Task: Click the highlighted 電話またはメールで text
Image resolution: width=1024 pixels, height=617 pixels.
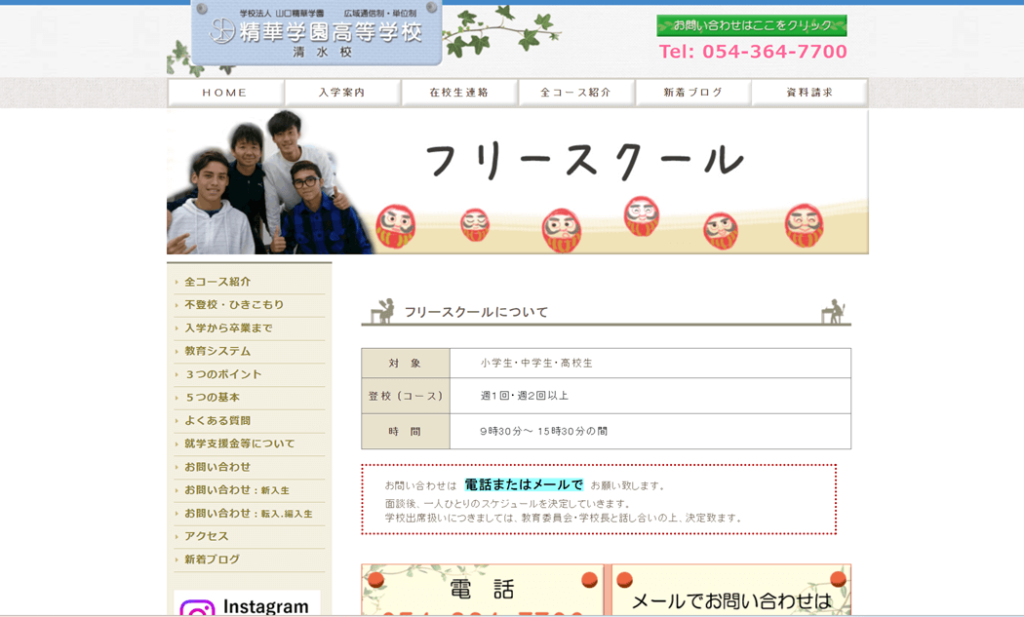Action: tap(524, 484)
